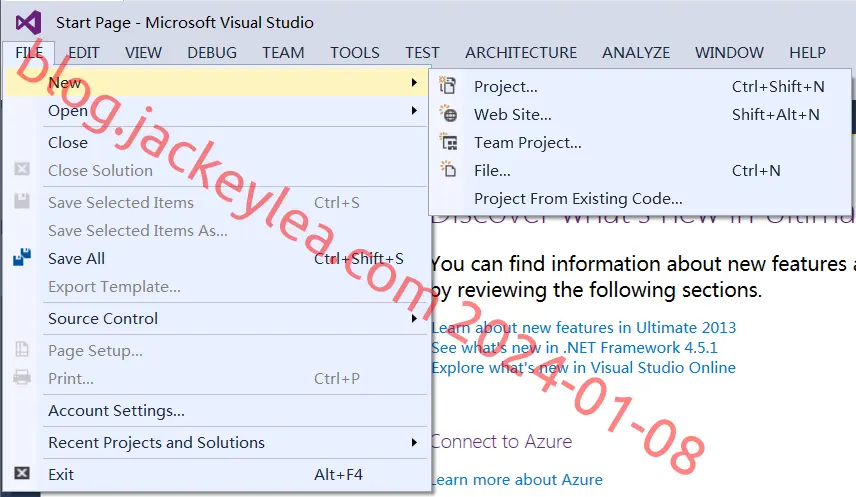Click the Save Selected Items floppy icon
The image size is (856, 497).
pos(22,201)
